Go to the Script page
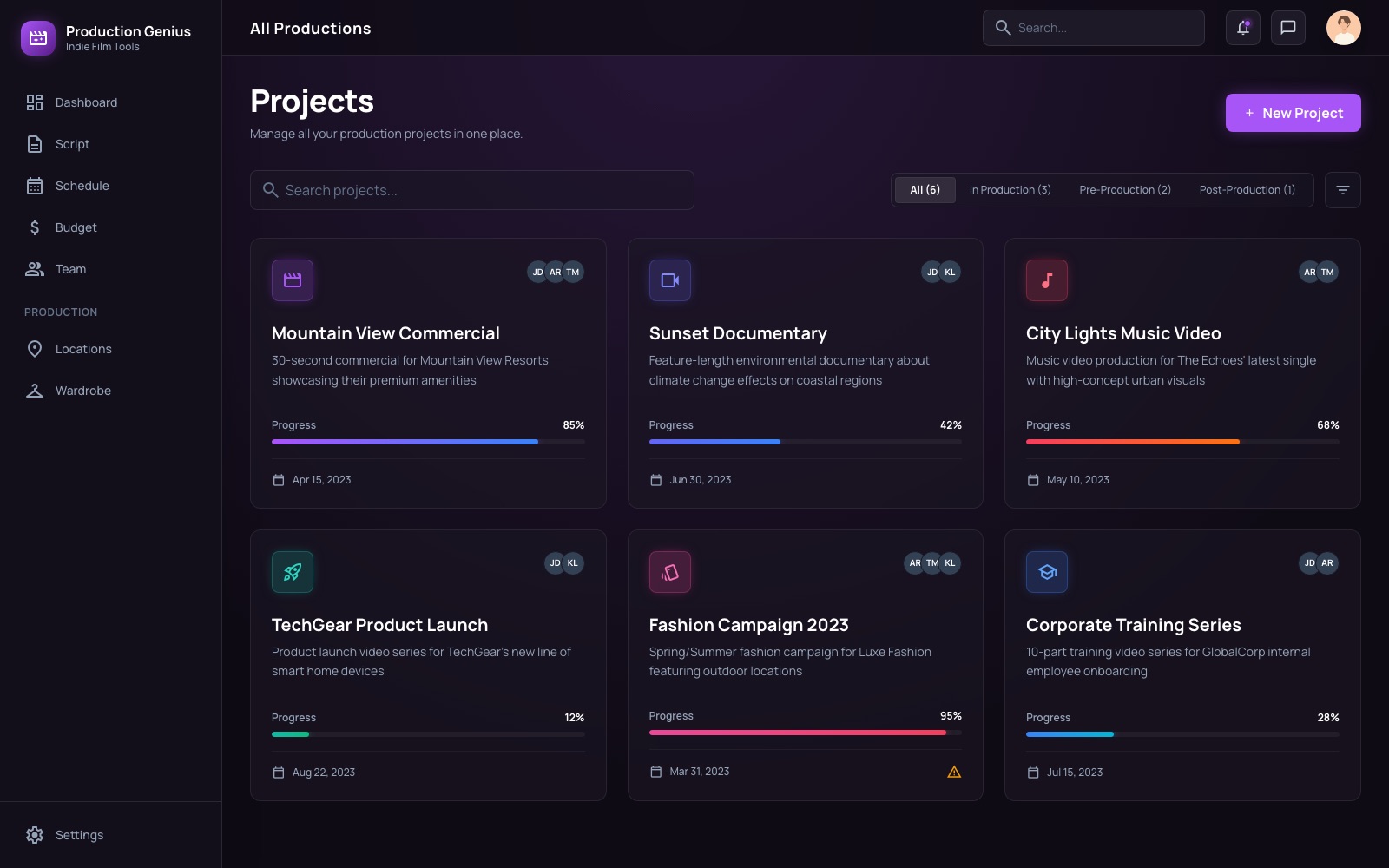 tap(111, 144)
